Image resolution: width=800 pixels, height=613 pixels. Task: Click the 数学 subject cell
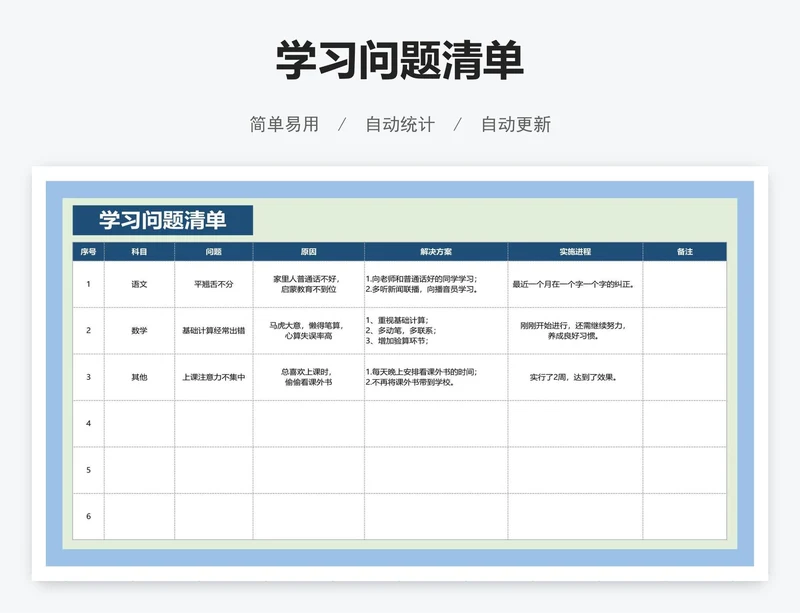(139, 331)
